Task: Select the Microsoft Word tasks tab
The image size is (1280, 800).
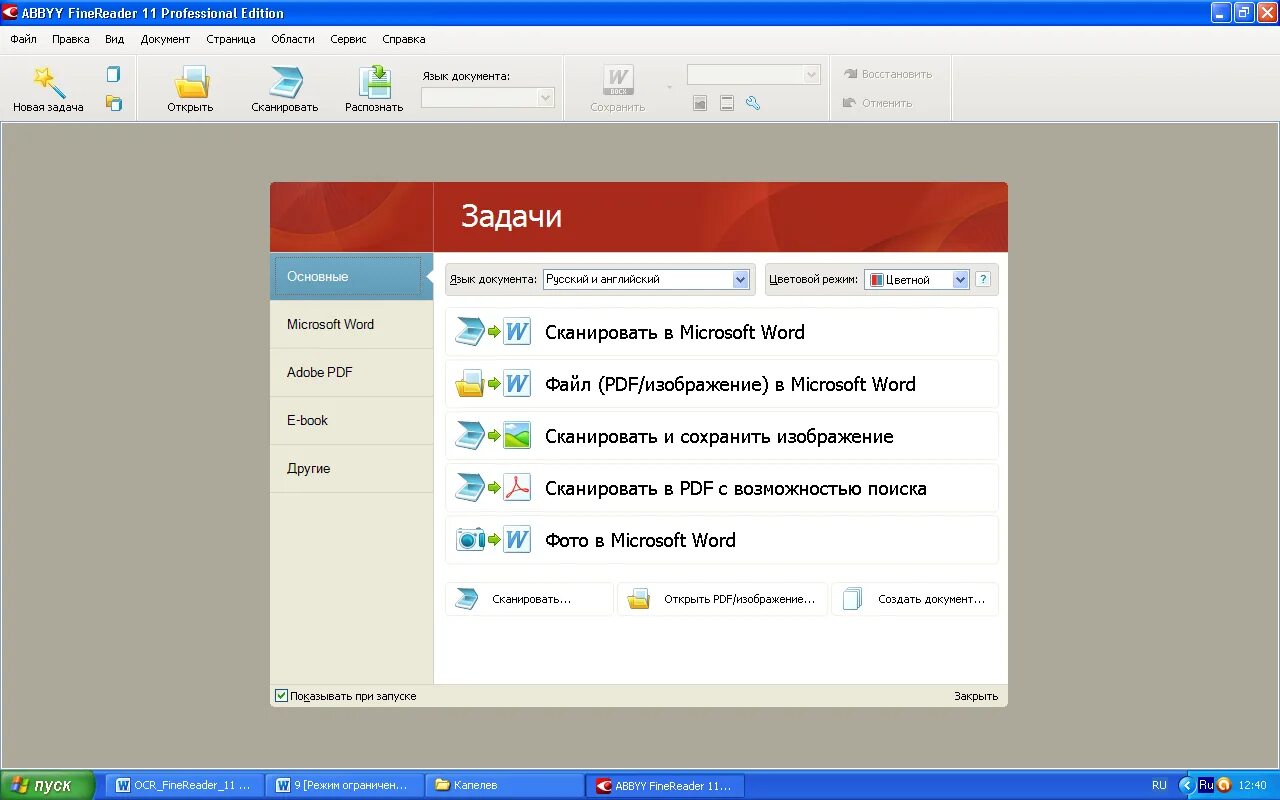Action: (351, 324)
